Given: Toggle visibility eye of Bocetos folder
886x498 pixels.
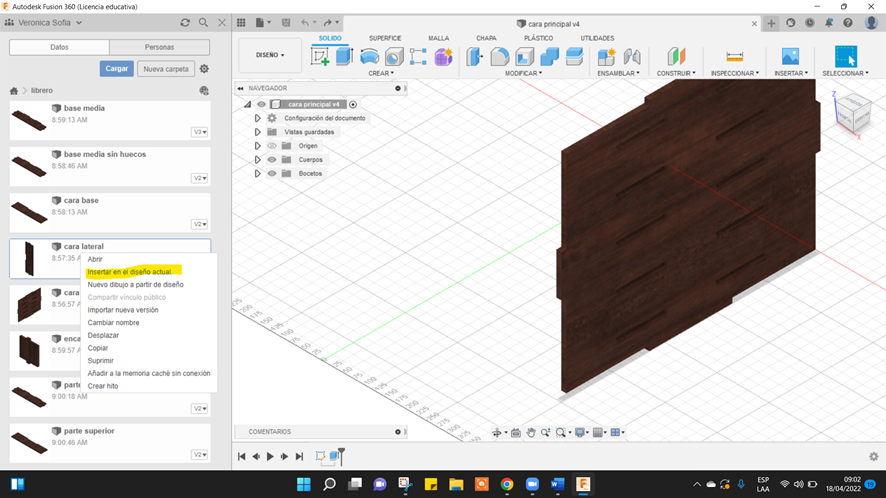Looking at the screenshot, I should (271, 173).
